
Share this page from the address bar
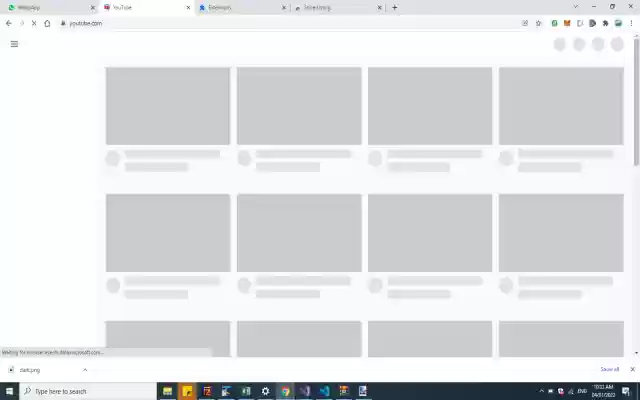pos(525,23)
